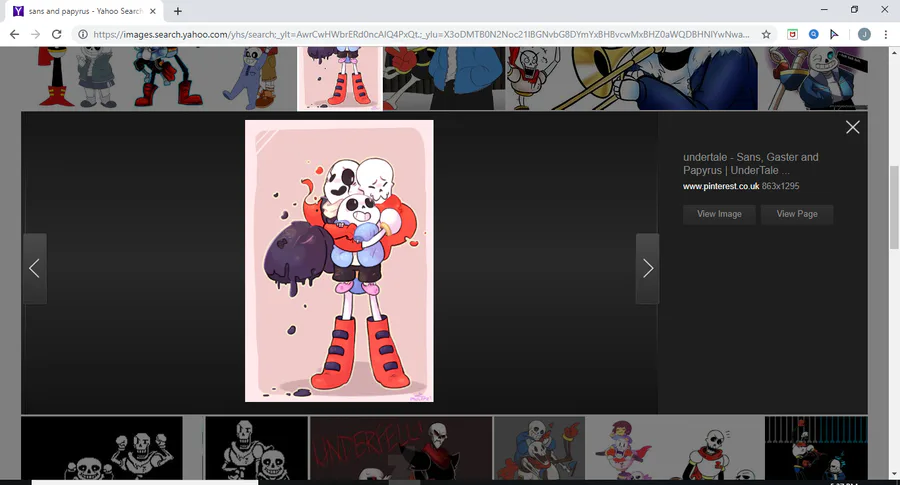This screenshot has width=900, height=485.
Task: Click the View Page button
Action: coord(797,214)
